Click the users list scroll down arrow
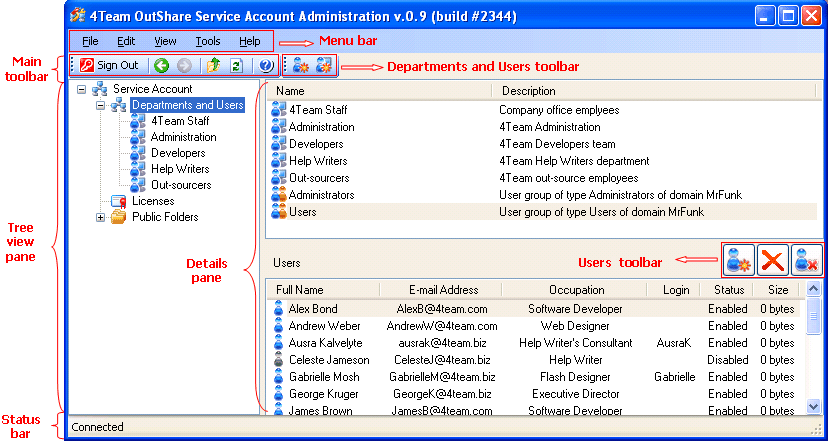 pyautogui.click(x=814, y=406)
